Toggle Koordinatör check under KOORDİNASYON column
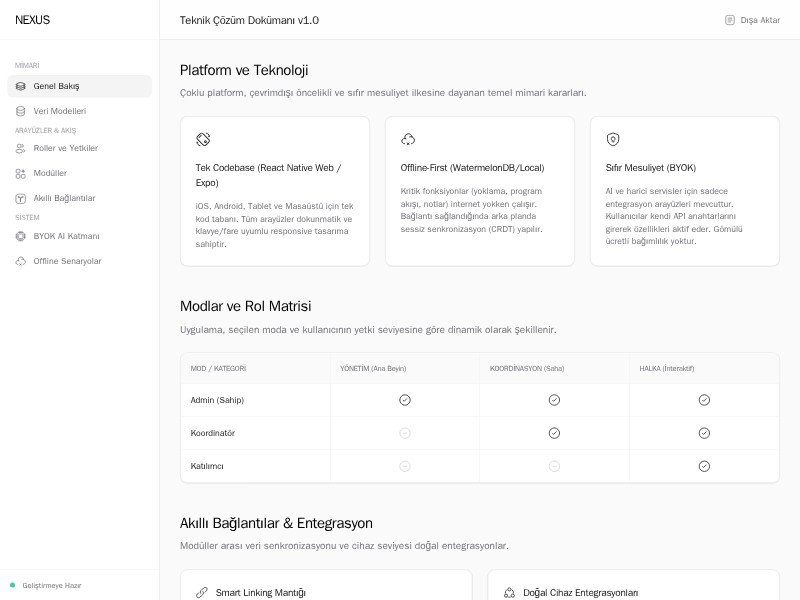 click(x=554, y=433)
